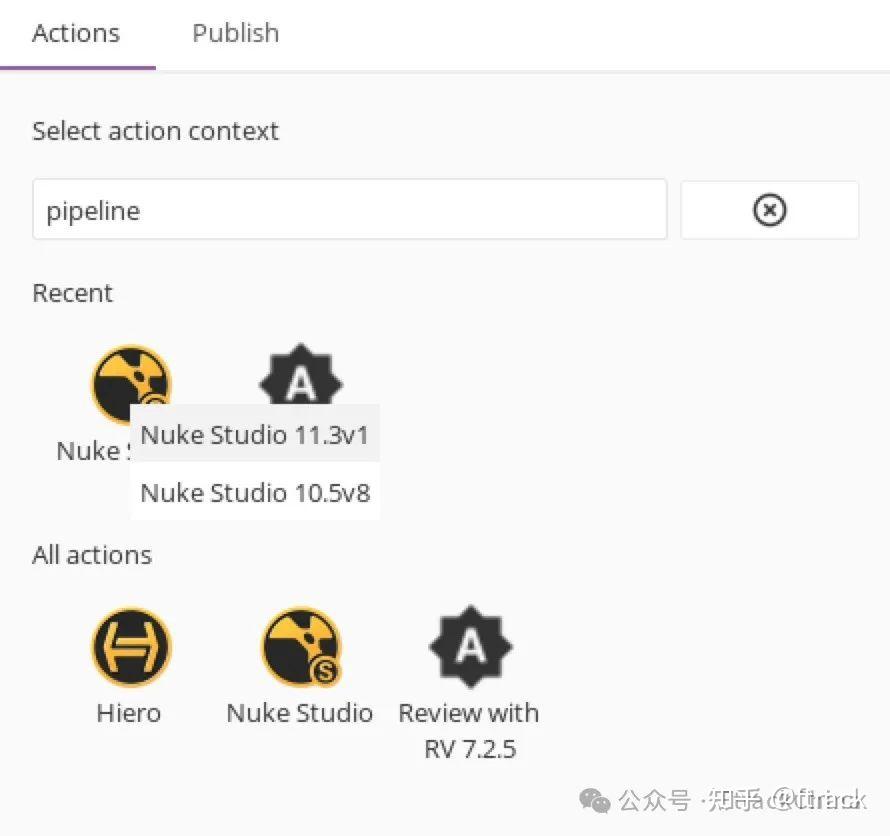
Task: Click the Nuke Studio label under All actions
Action: pos(299,713)
